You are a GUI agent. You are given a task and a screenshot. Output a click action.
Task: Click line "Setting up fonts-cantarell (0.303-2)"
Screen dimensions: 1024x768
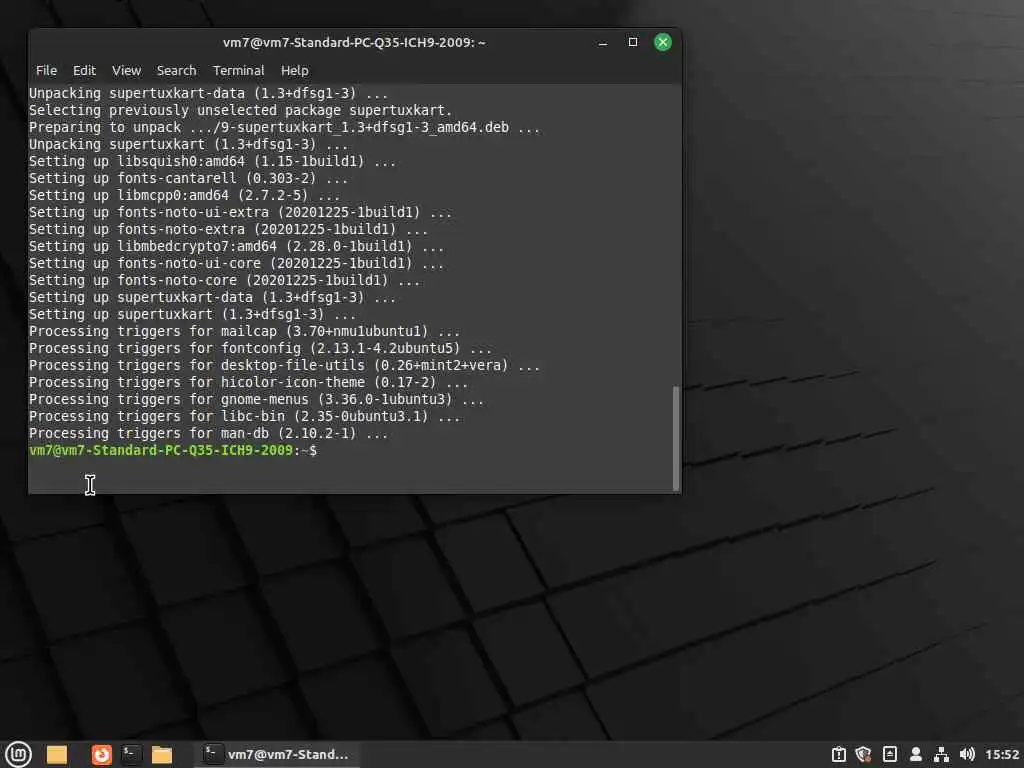188,178
